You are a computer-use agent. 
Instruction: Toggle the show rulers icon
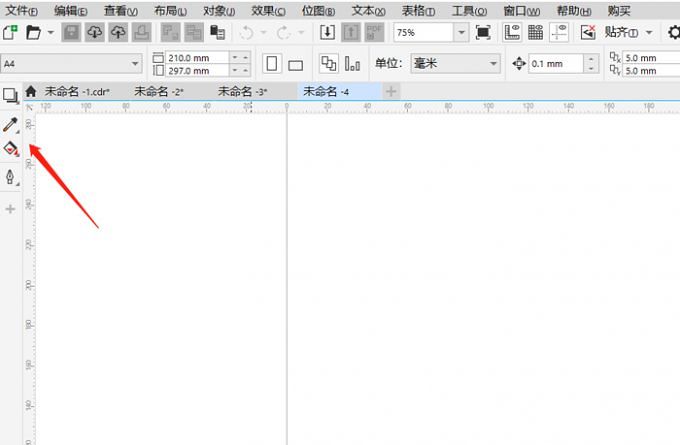click(512, 33)
